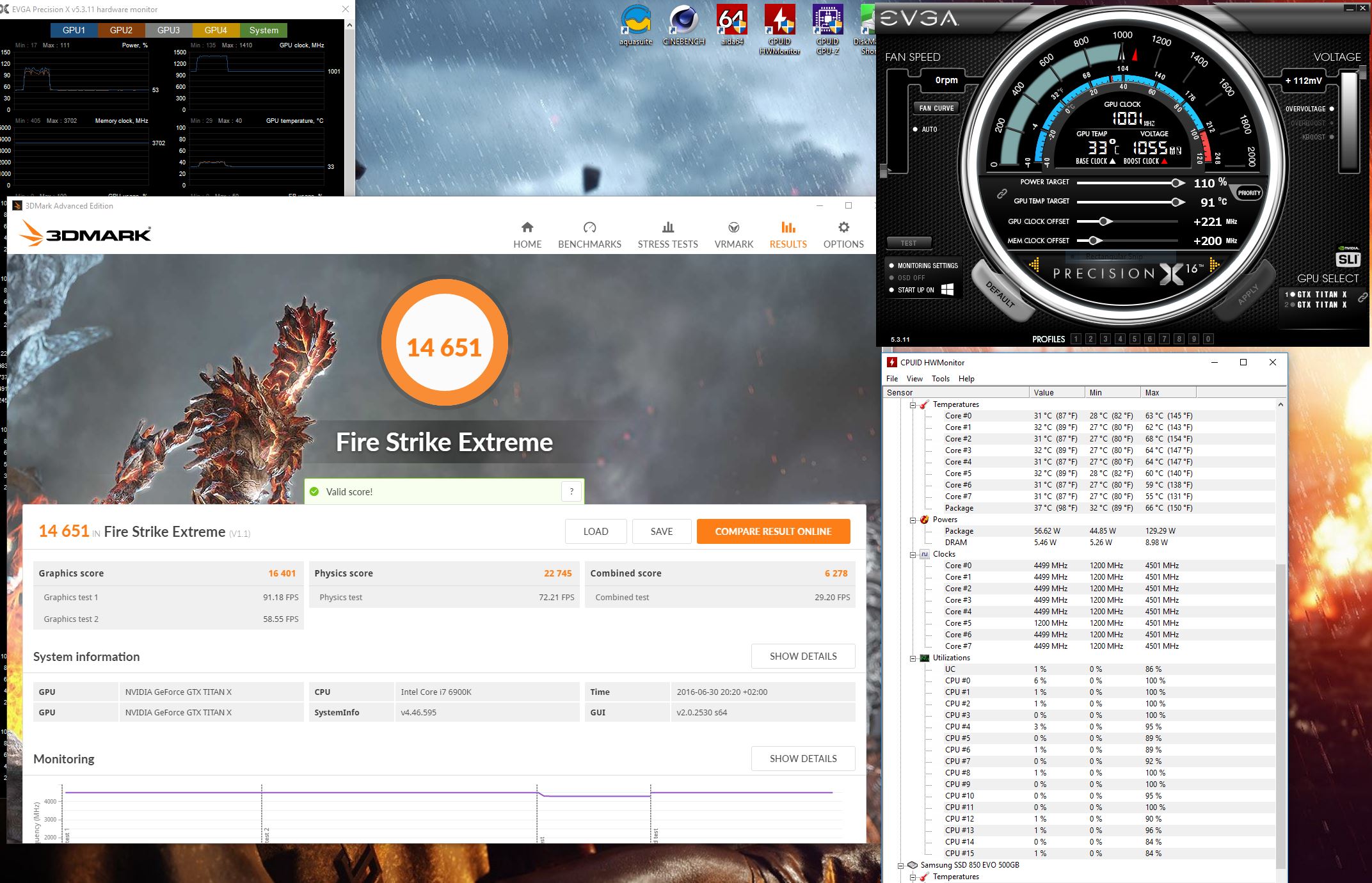Open the CPUID CPU-Z desktop shortcut
Viewport: 1372px width, 883px height.
click(x=827, y=29)
